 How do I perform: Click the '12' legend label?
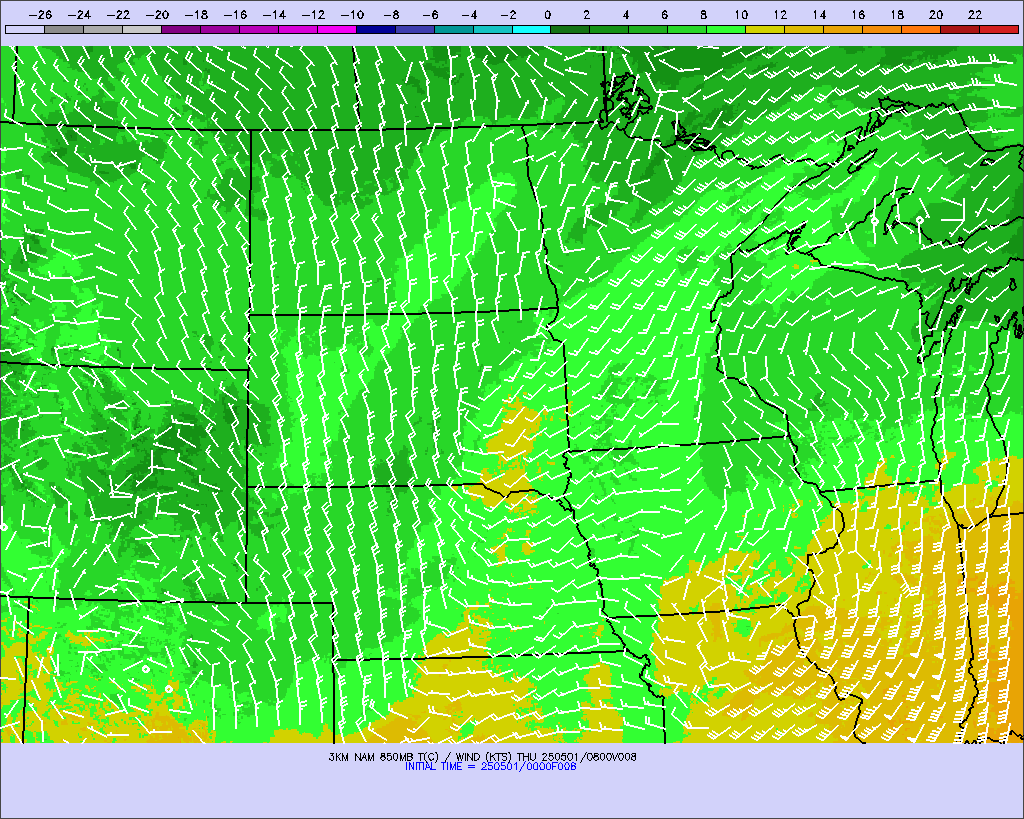tap(780, 14)
